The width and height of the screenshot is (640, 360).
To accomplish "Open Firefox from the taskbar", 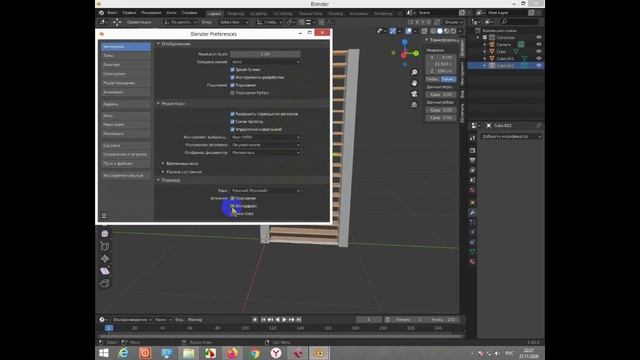I will coord(232,353).
